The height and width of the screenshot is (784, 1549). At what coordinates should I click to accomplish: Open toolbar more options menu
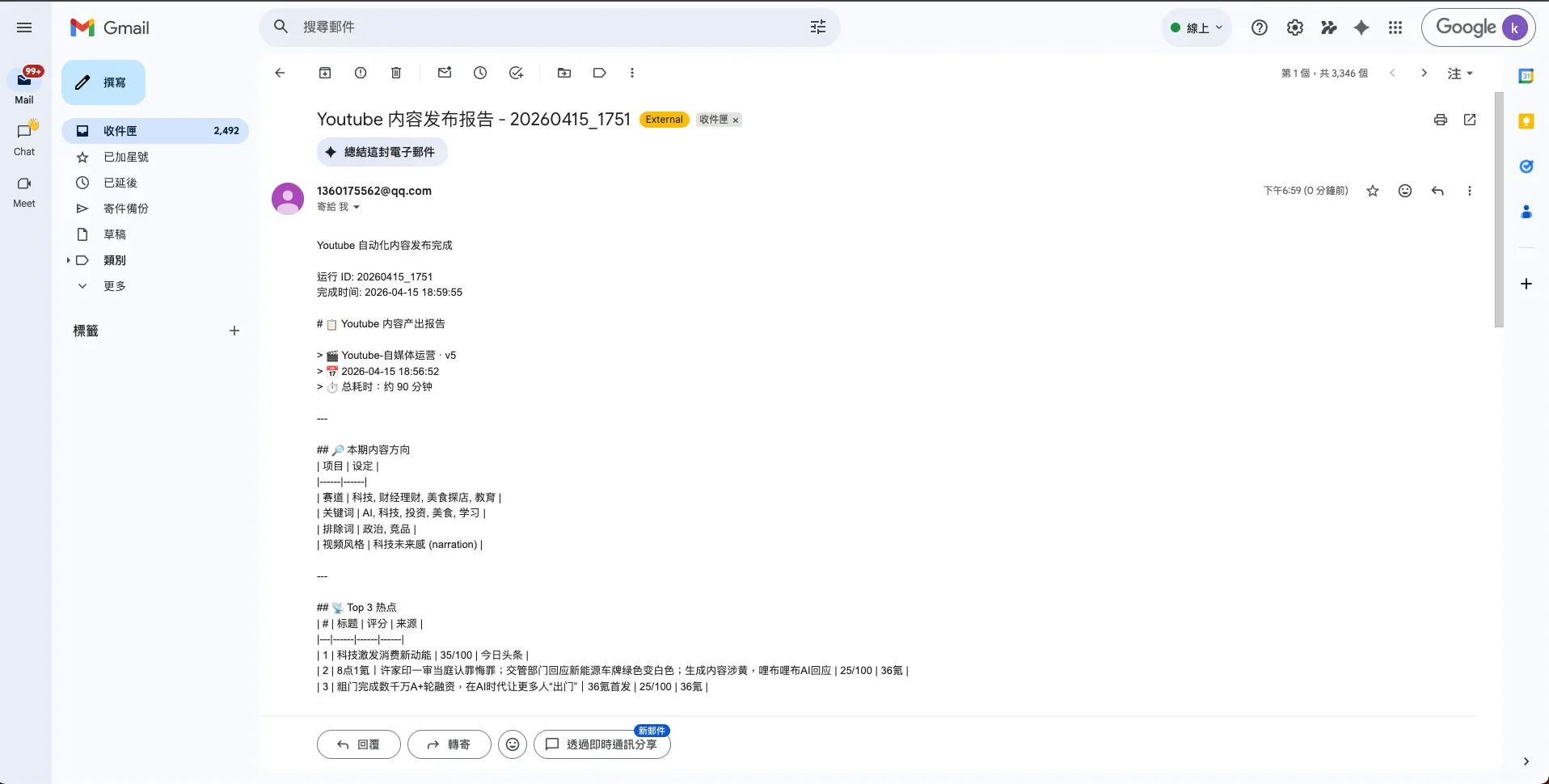tap(632, 73)
